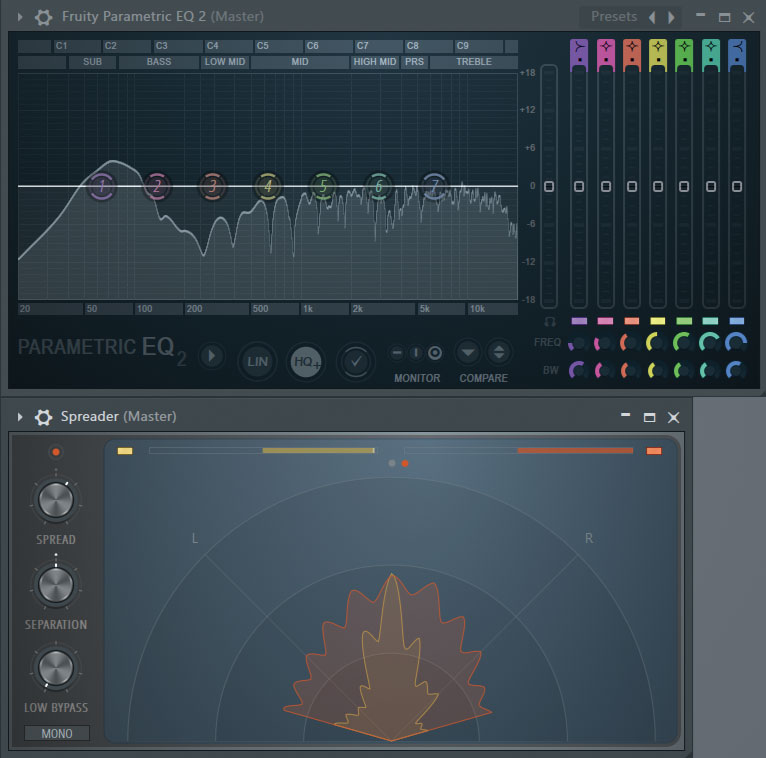Click EQ band 2 node on graph

[157, 186]
